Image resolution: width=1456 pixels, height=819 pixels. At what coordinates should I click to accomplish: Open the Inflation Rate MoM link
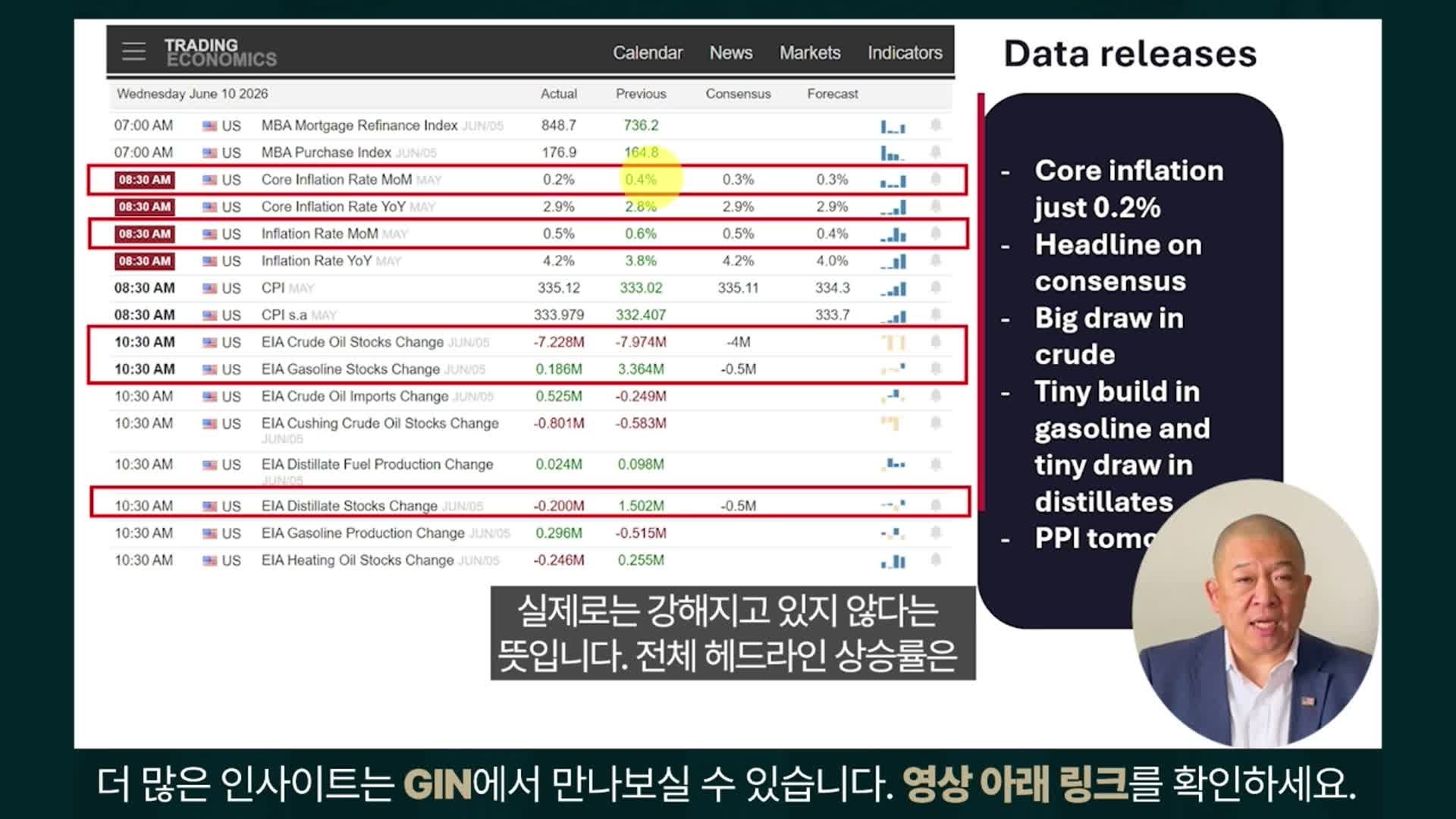[x=319, y=234]
